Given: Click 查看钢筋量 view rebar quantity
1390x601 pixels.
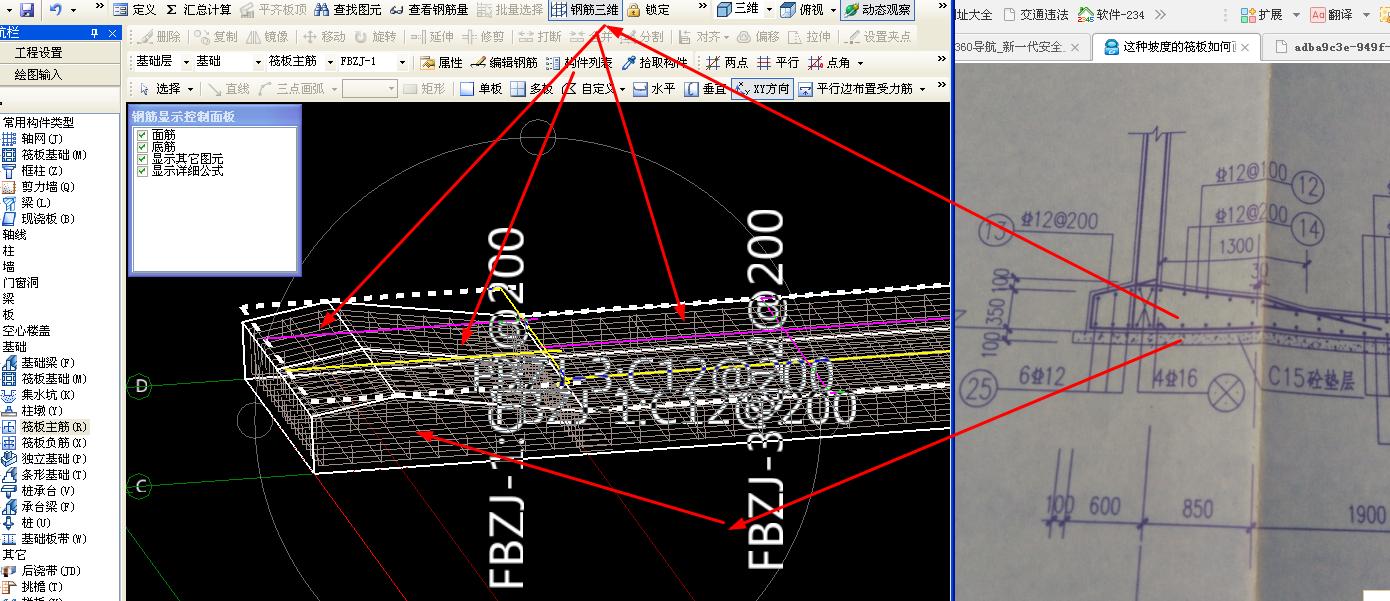Looking at the screenshot, I should [x=429, y=10].
